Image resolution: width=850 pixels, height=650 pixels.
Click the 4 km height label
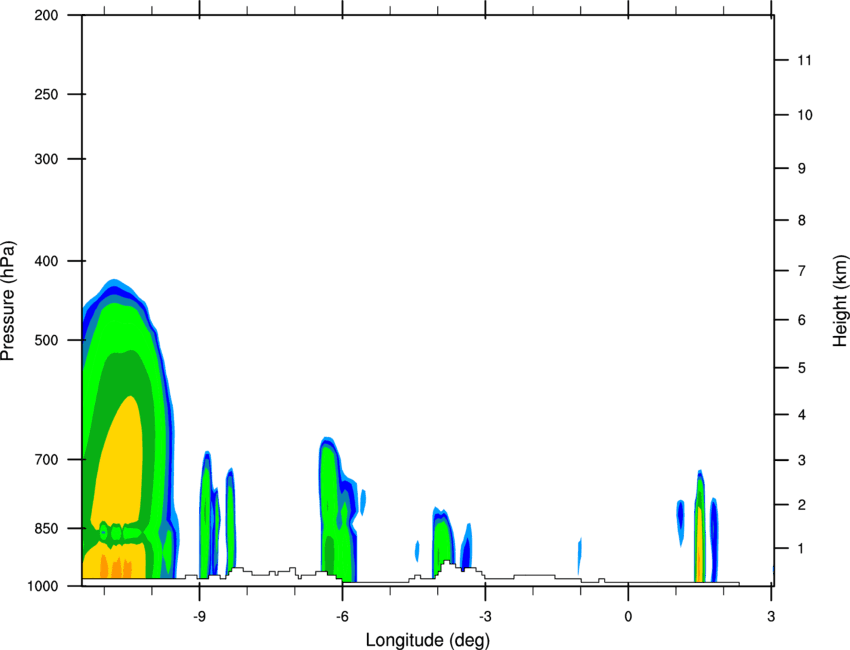click(x=801, y=415)
